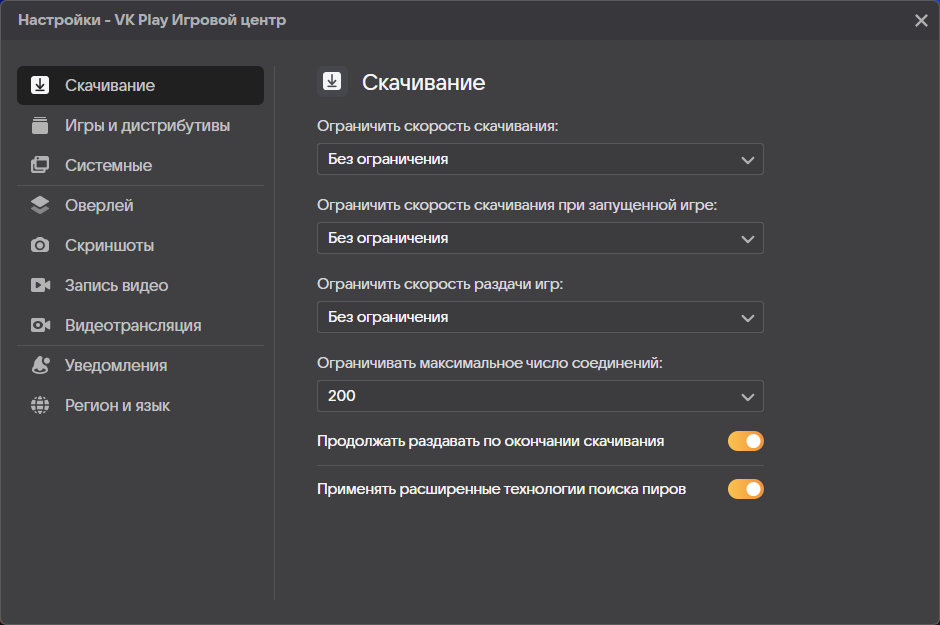The height and width of the screenshot is (625, 940).
Task: Expand speed limit during running game dropdown
Action: pyautogui.click(x=540, y=238)
